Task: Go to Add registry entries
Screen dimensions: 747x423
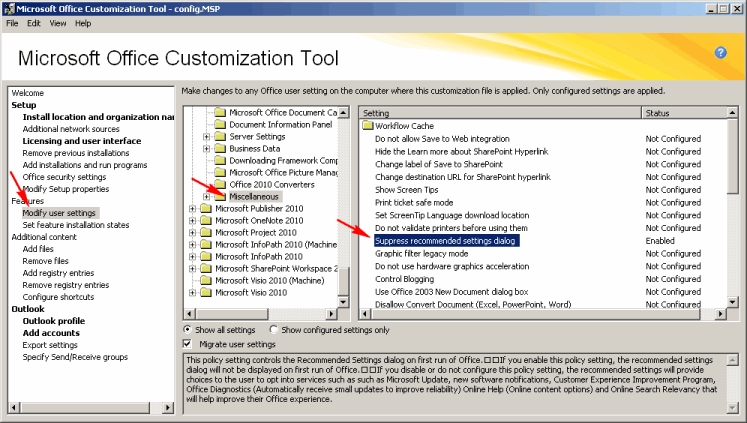Action: (58, 273)
